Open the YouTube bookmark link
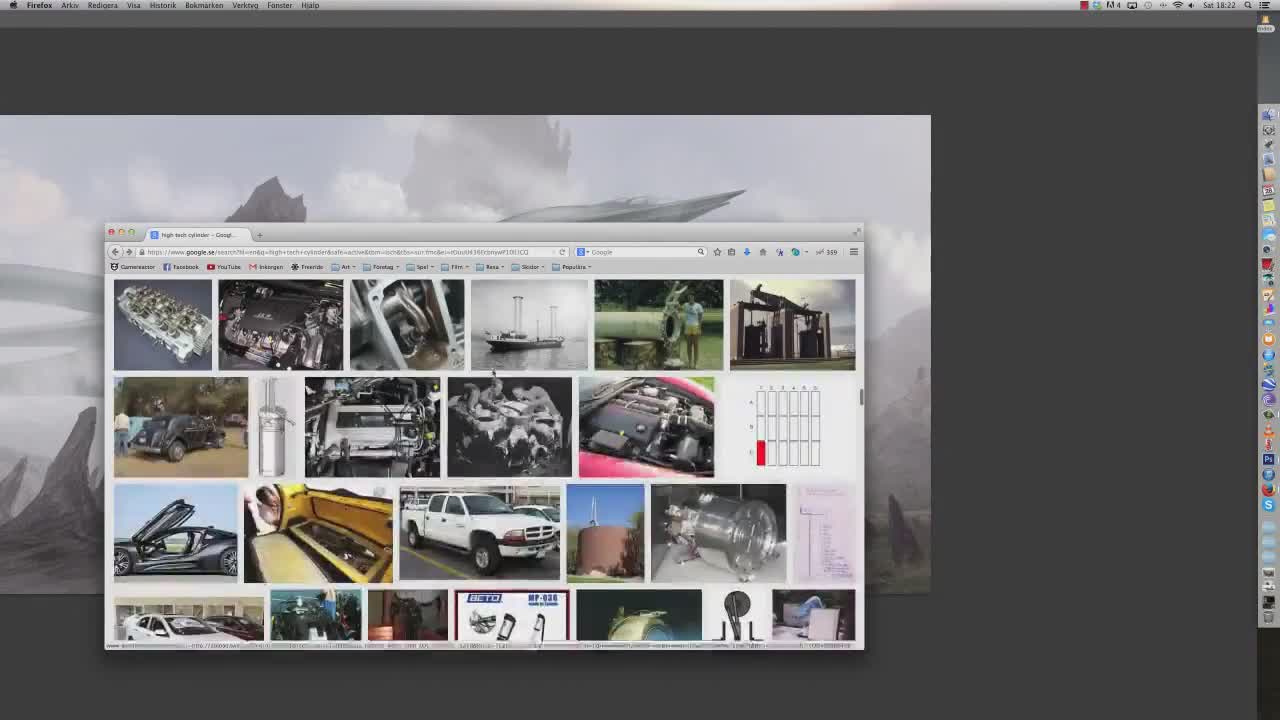1280x720 pixels. 224,267
